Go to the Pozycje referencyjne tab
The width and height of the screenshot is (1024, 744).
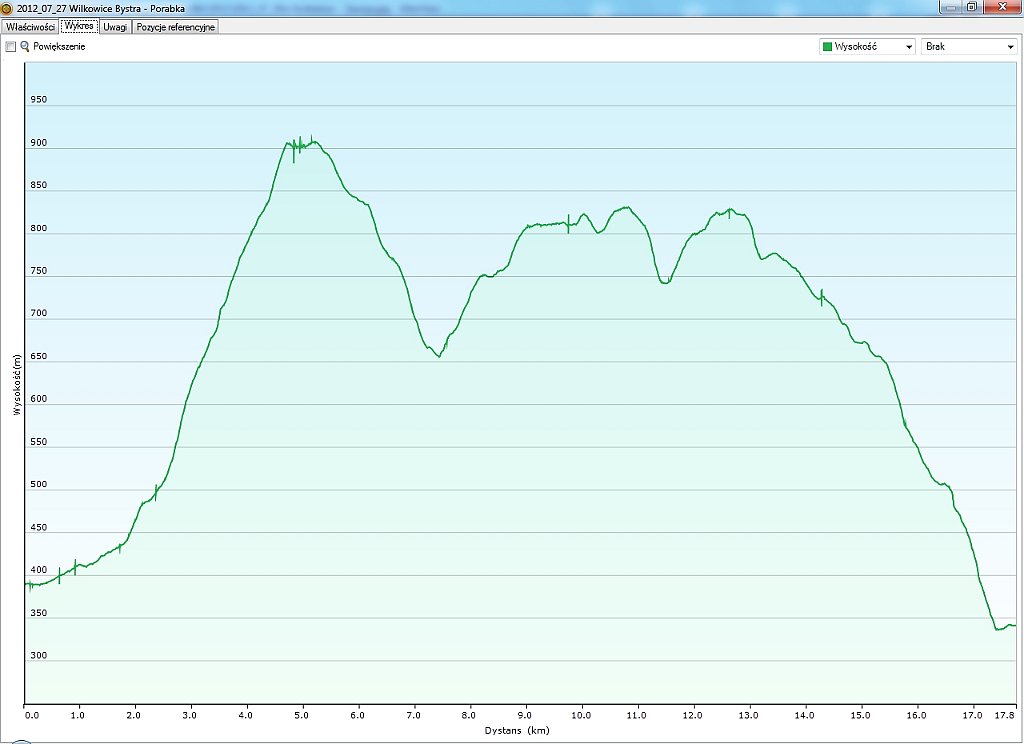(175, 27)
